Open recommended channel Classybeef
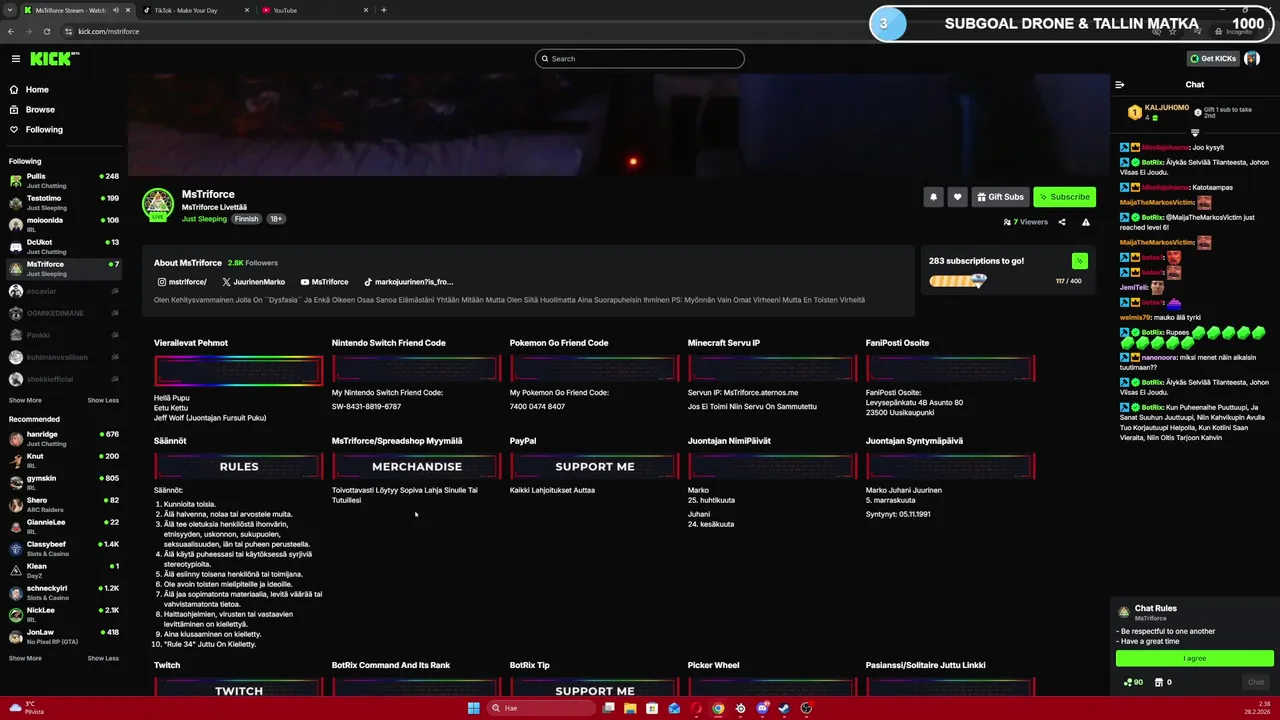Screen dimensions: 1280x720 (x=63, y=549)
